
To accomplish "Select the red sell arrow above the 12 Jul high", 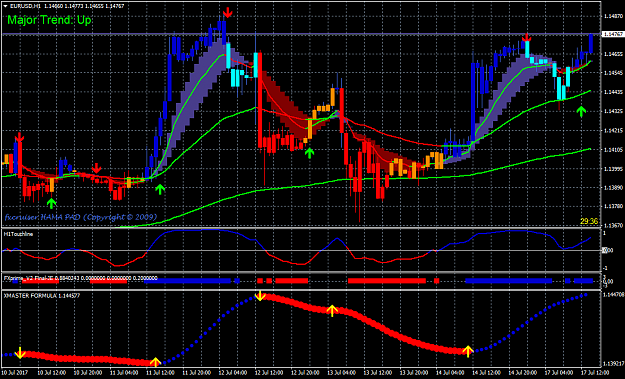I will pos(228,13).
